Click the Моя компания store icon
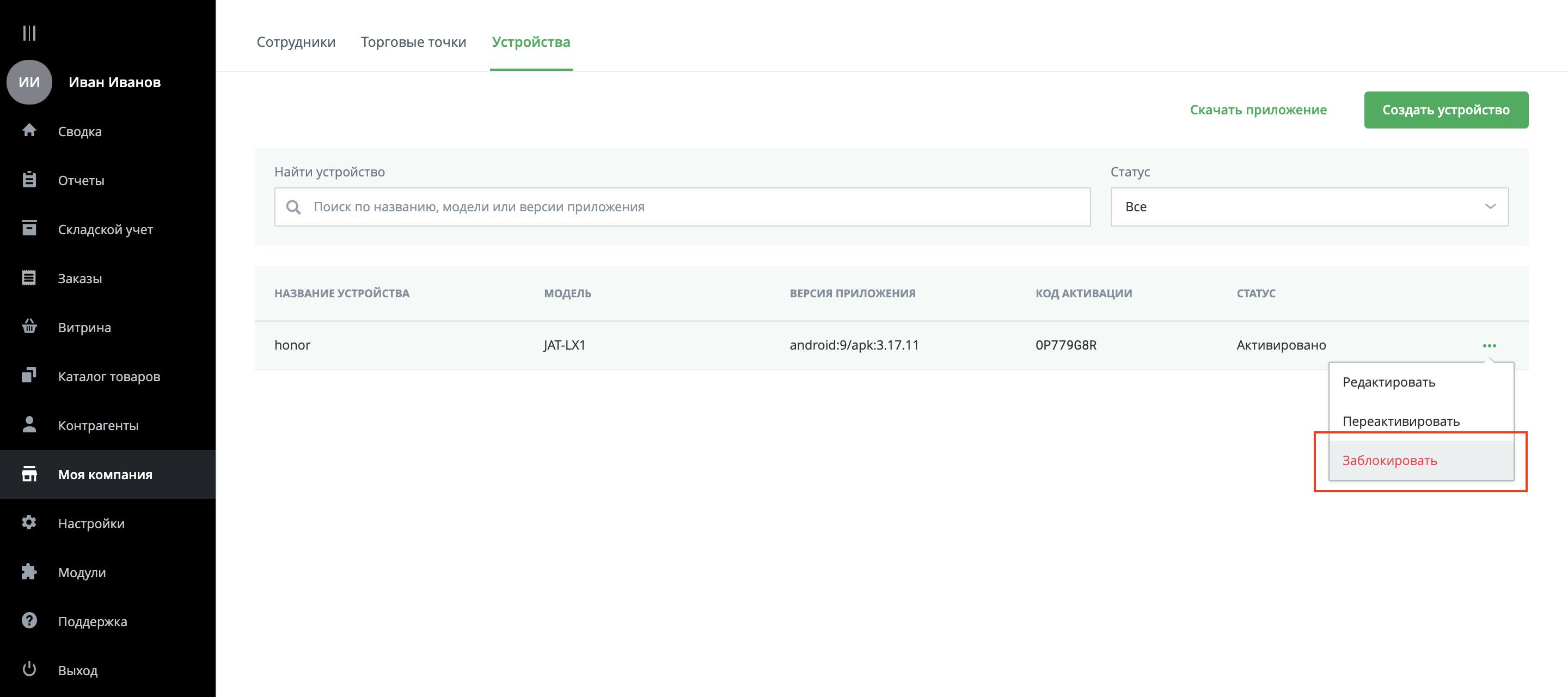1568x697 pixels. pyautogui.click(x=29, y=474)
